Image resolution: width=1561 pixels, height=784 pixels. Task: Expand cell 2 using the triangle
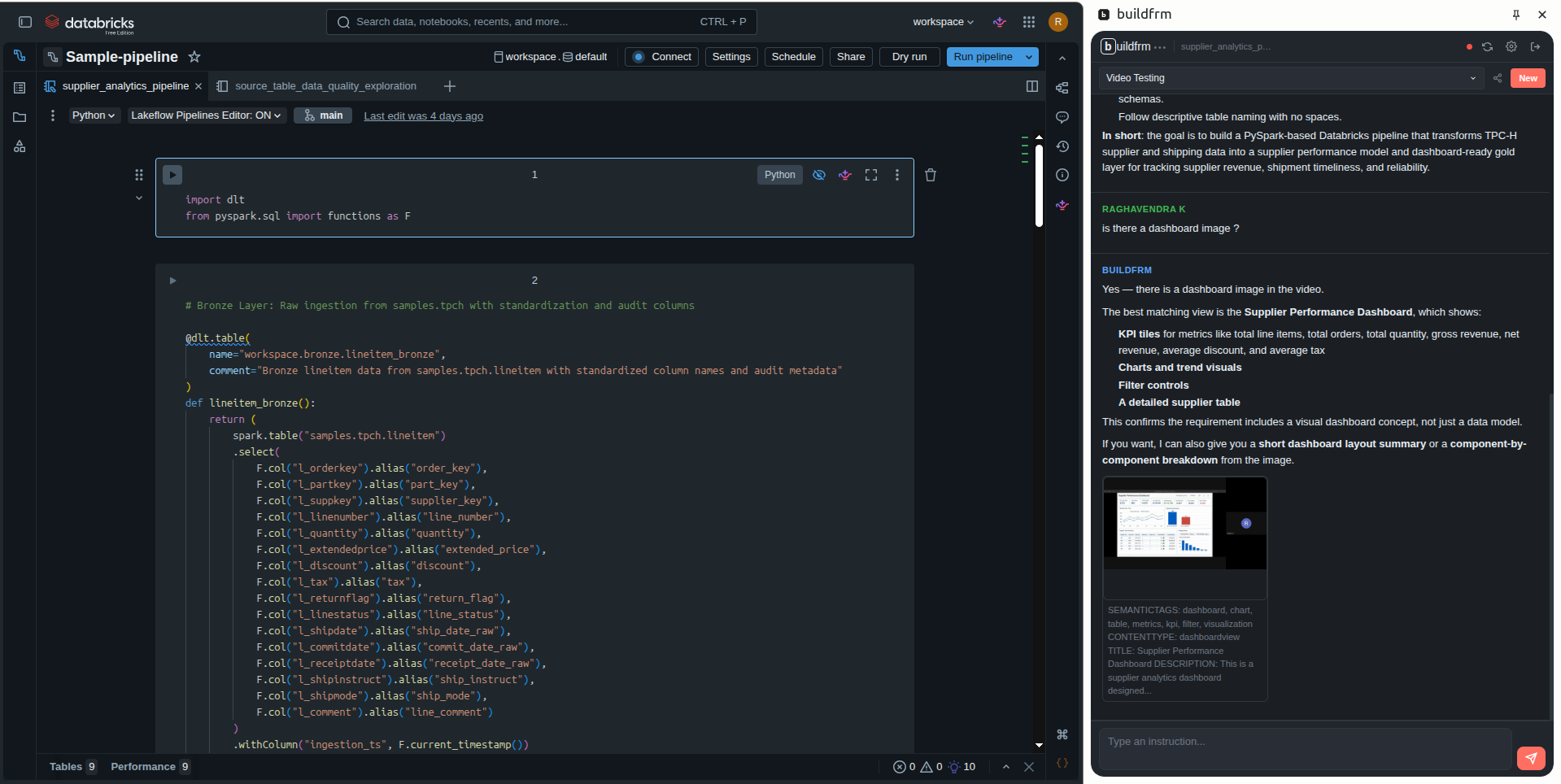pos(172,281)
